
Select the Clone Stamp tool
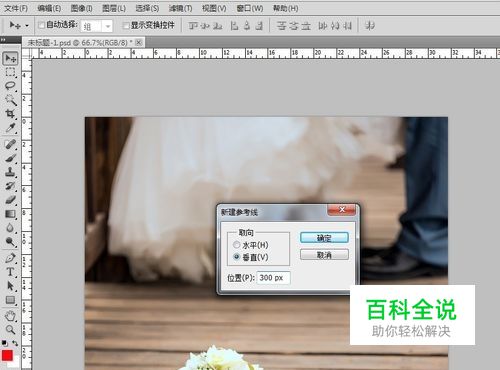pyautogui.click(x=10, y=172)
